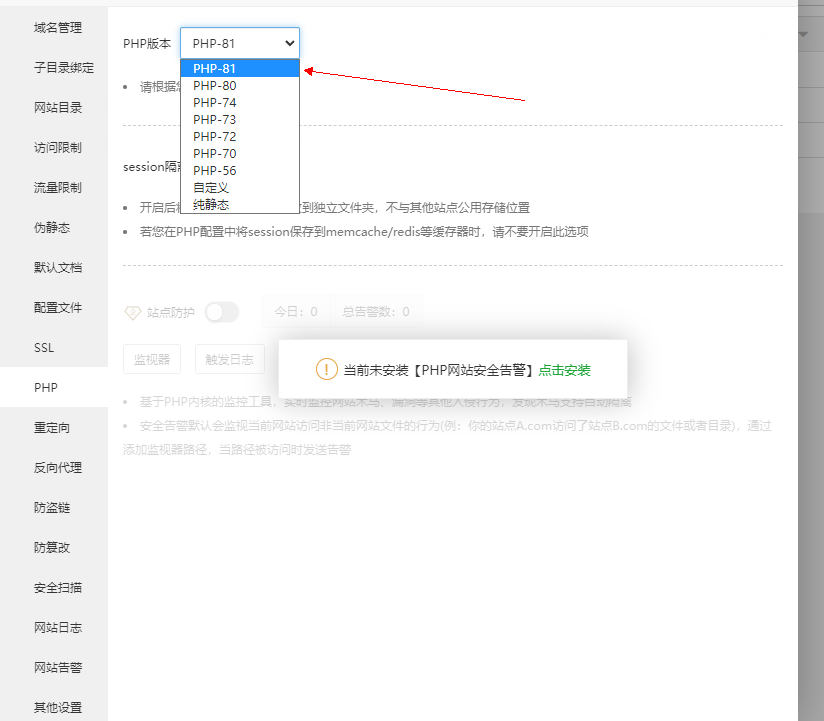Image resolution: width=824 pixels, height=721 pixels.
Task: Pick the 纯静态 option
Action: pyautogui.click(x=211, y=204)
